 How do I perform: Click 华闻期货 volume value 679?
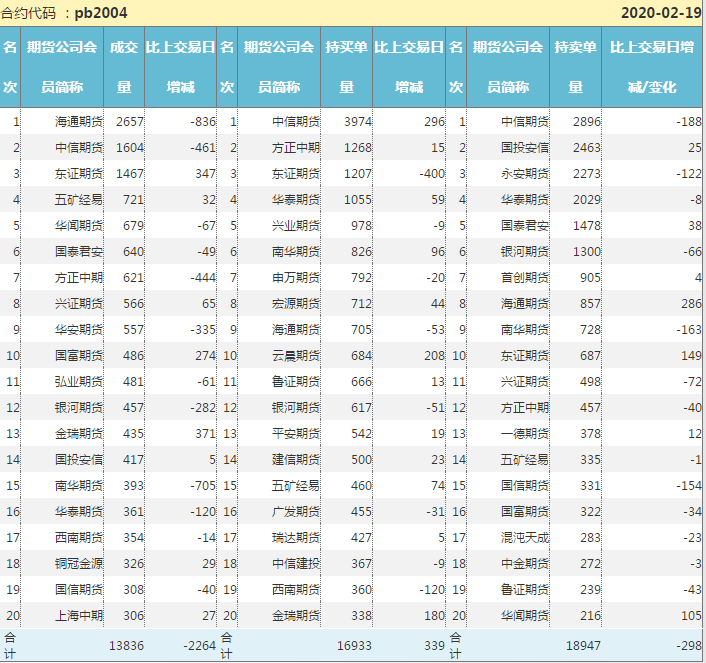[x=133, y=226]
